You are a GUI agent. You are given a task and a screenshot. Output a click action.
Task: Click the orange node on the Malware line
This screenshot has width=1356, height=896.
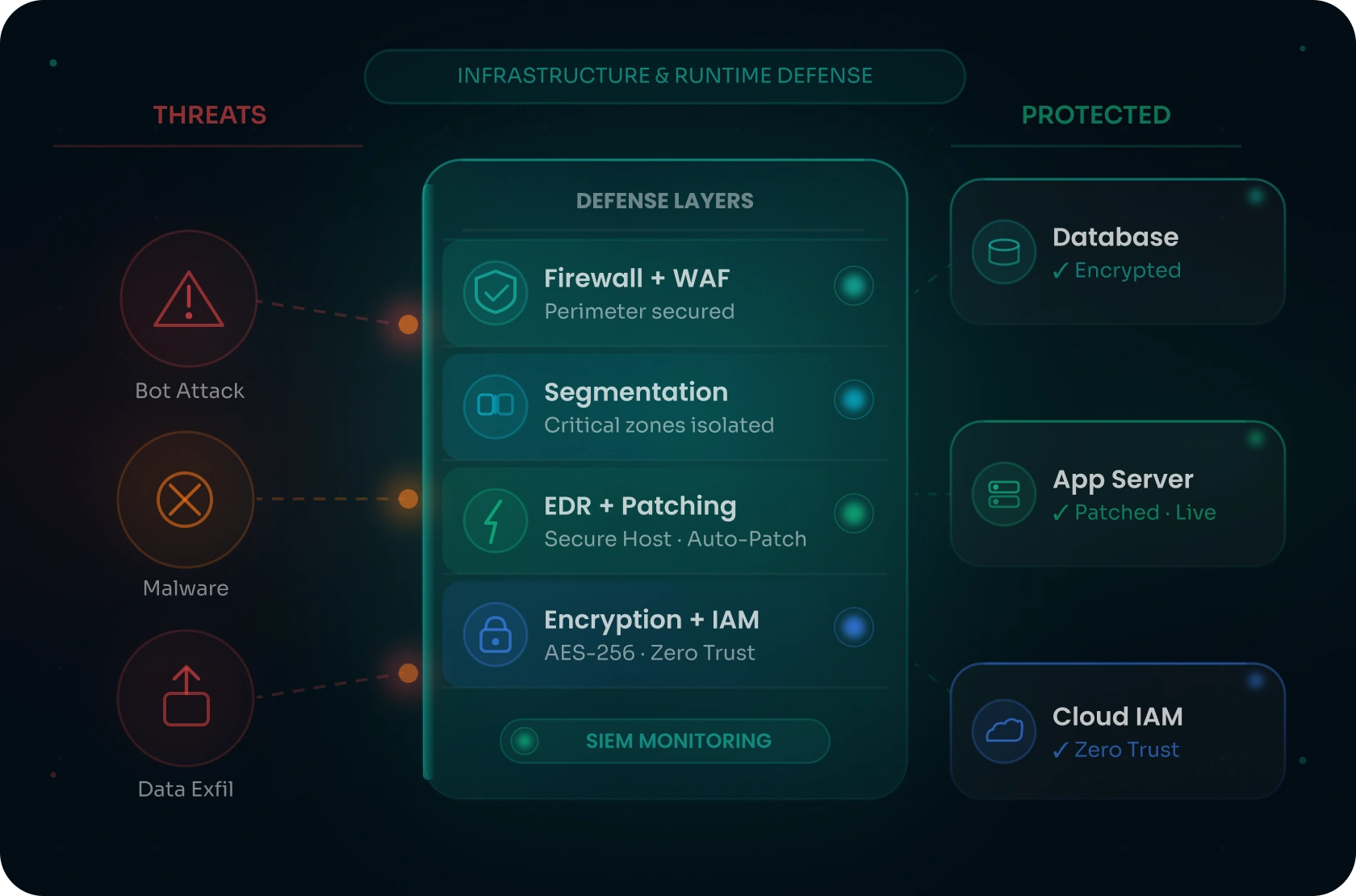(x=408, y=499)
